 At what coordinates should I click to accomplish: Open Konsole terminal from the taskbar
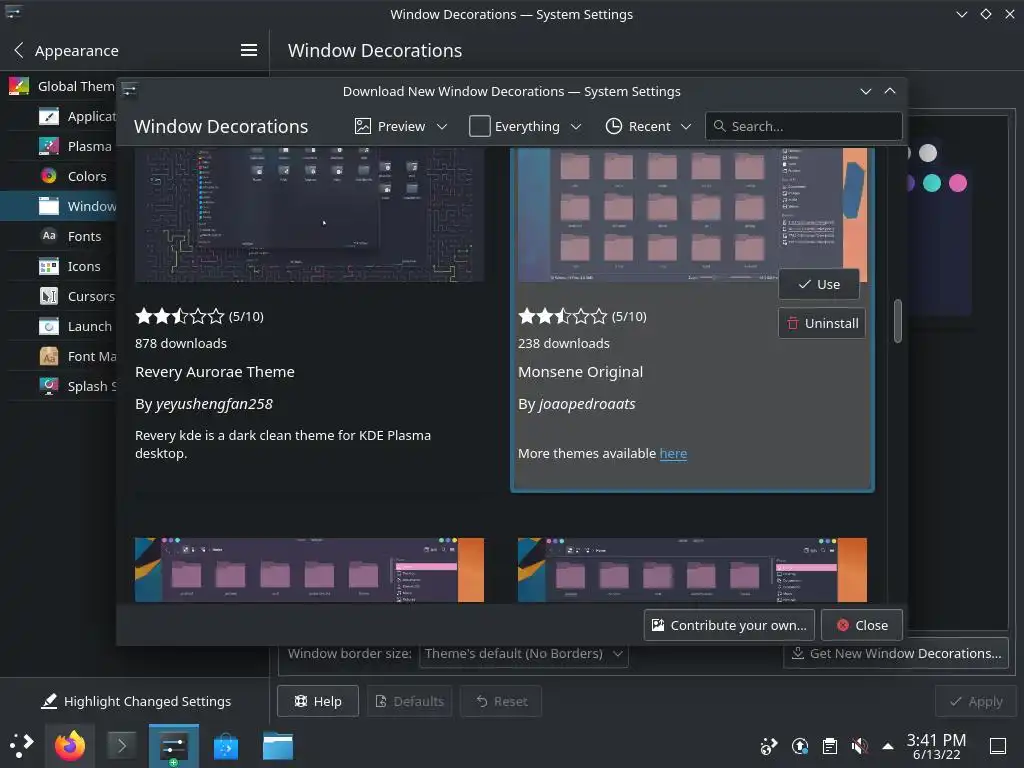(x=121, y=746)
